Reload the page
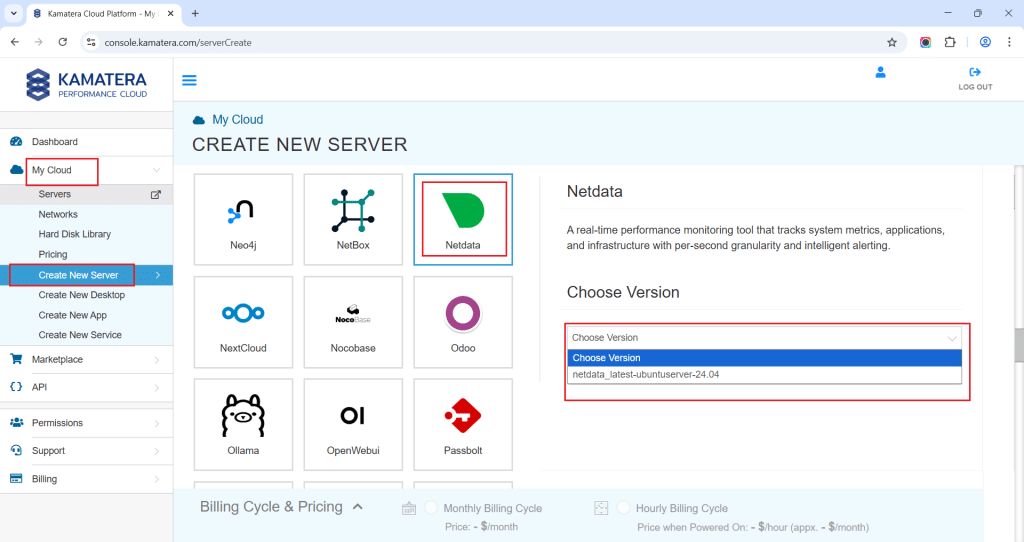1024x542 pixels. 63,42
